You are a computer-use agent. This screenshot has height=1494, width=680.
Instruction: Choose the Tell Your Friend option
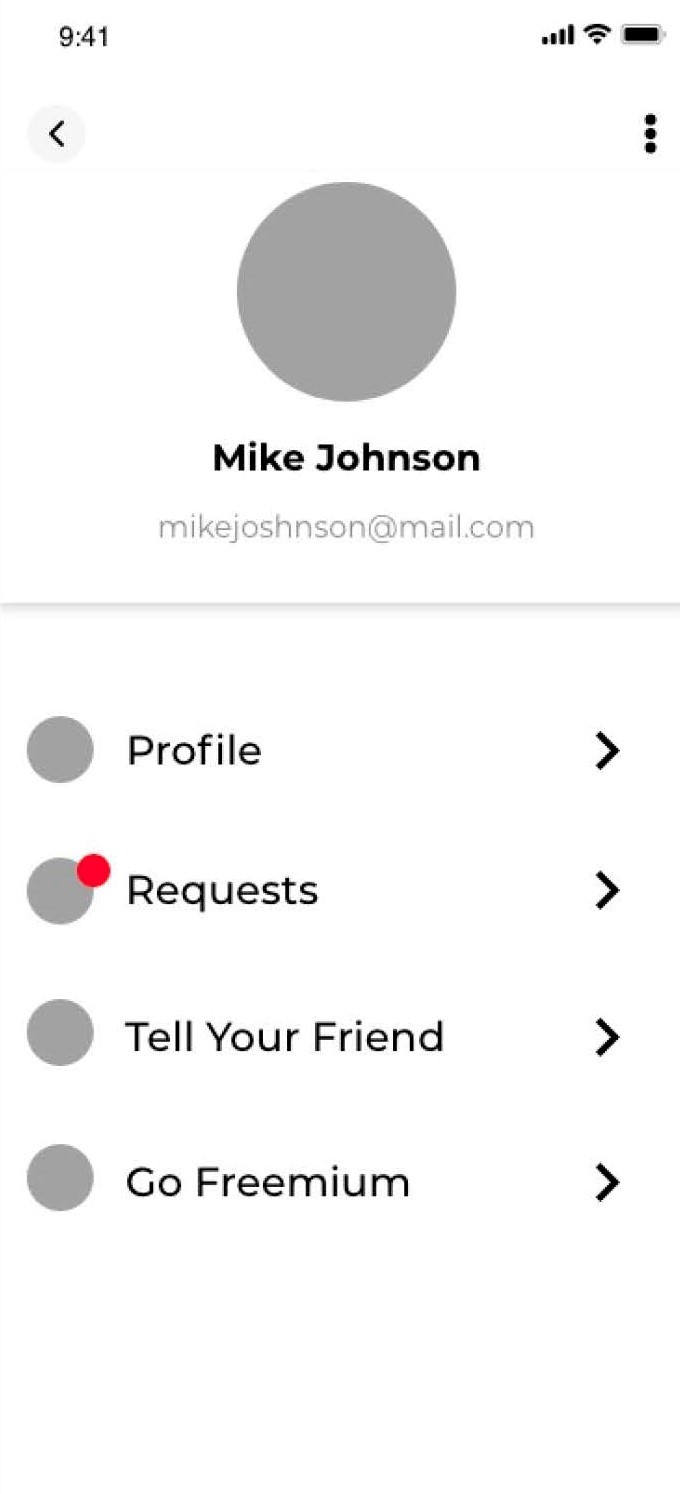pos(340,1037)
